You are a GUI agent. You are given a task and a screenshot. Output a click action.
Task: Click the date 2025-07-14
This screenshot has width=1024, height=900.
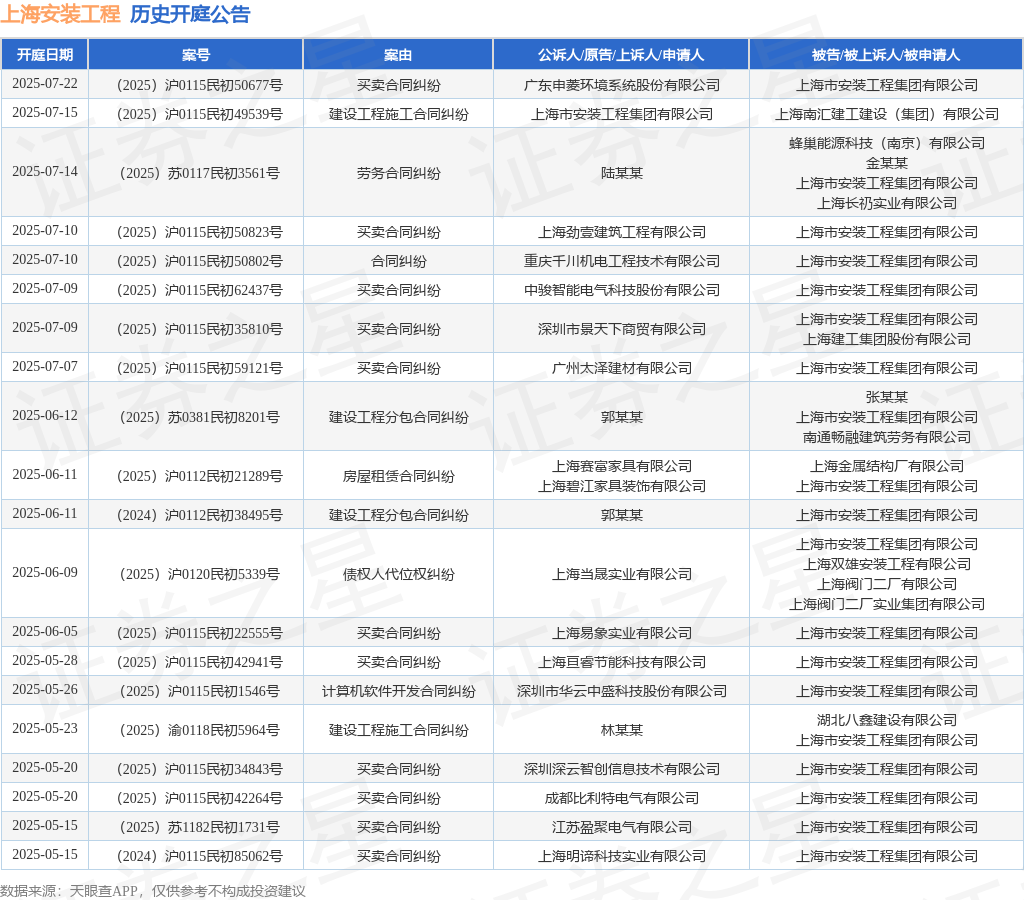click(44, 171)
